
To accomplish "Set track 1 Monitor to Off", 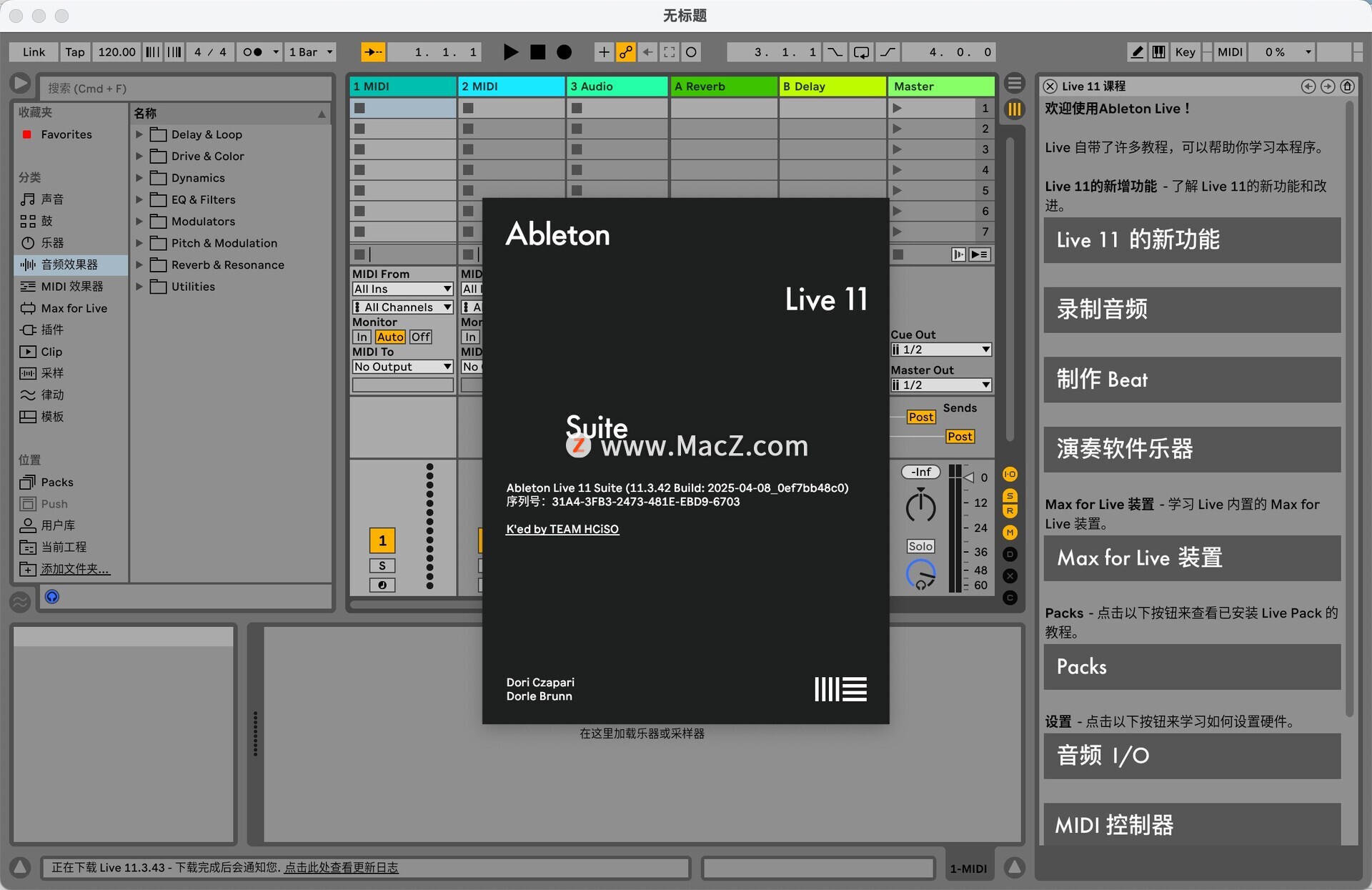I will point(420,337).
